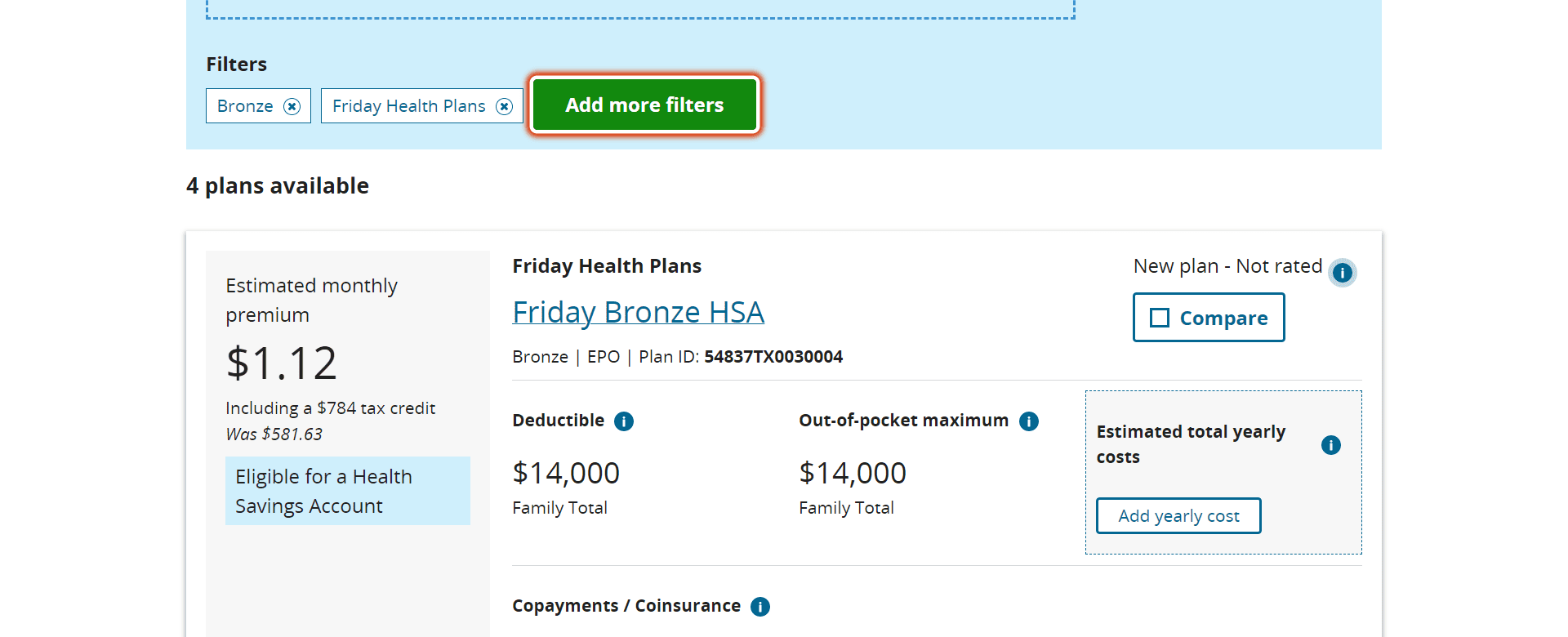Click the Add yearly cost button

click(x=1178, y=516)
